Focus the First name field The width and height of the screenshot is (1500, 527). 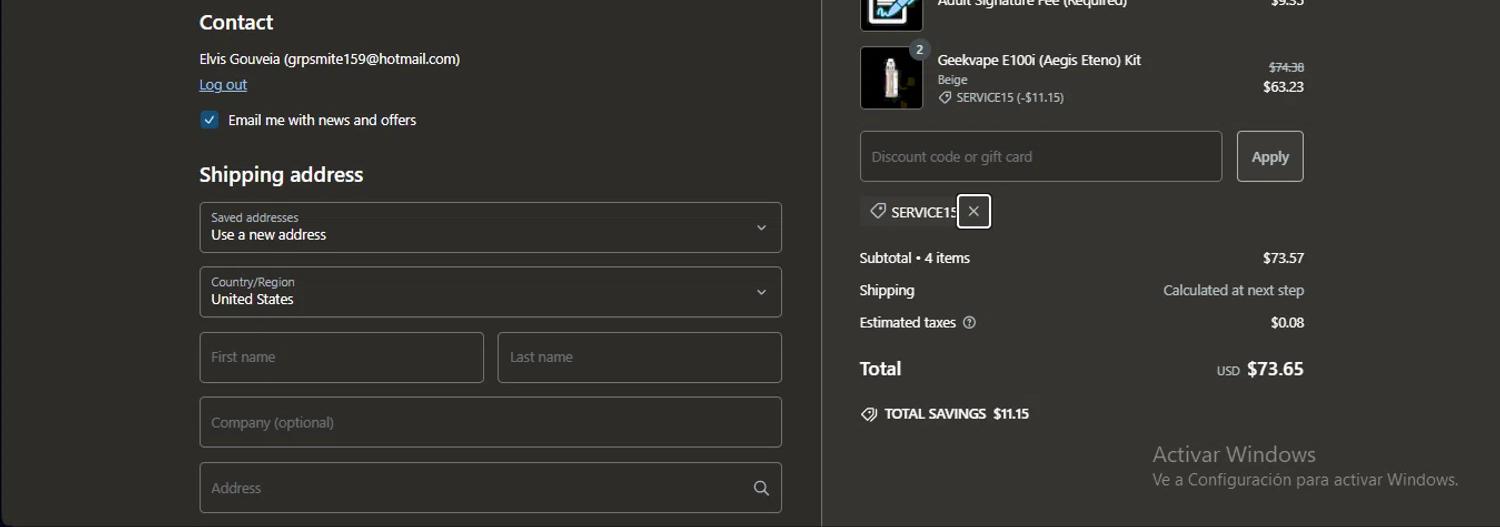click(x=341, y=357)
